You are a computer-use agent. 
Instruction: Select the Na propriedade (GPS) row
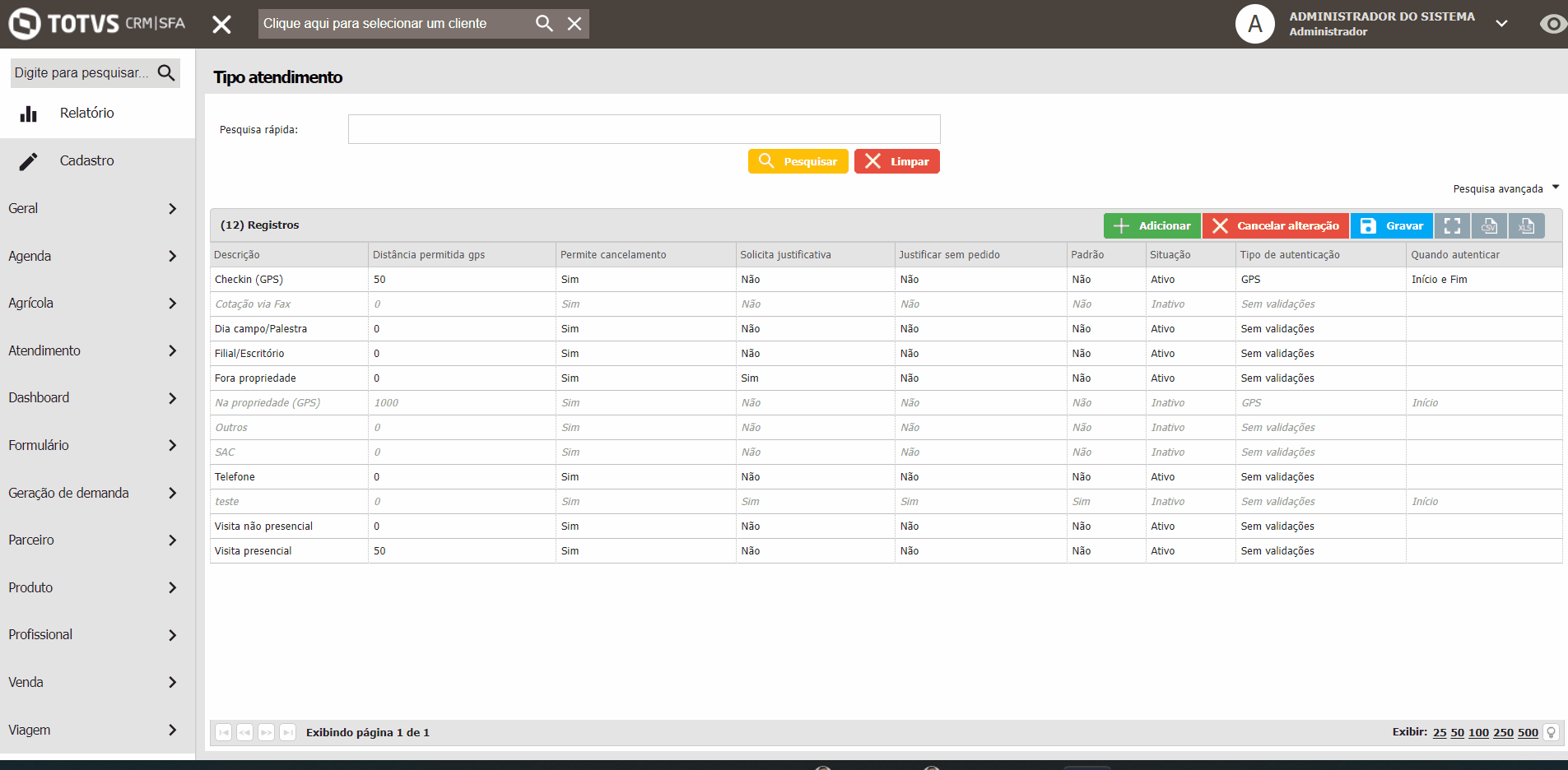pyautogui.click(x=886, y=403)
